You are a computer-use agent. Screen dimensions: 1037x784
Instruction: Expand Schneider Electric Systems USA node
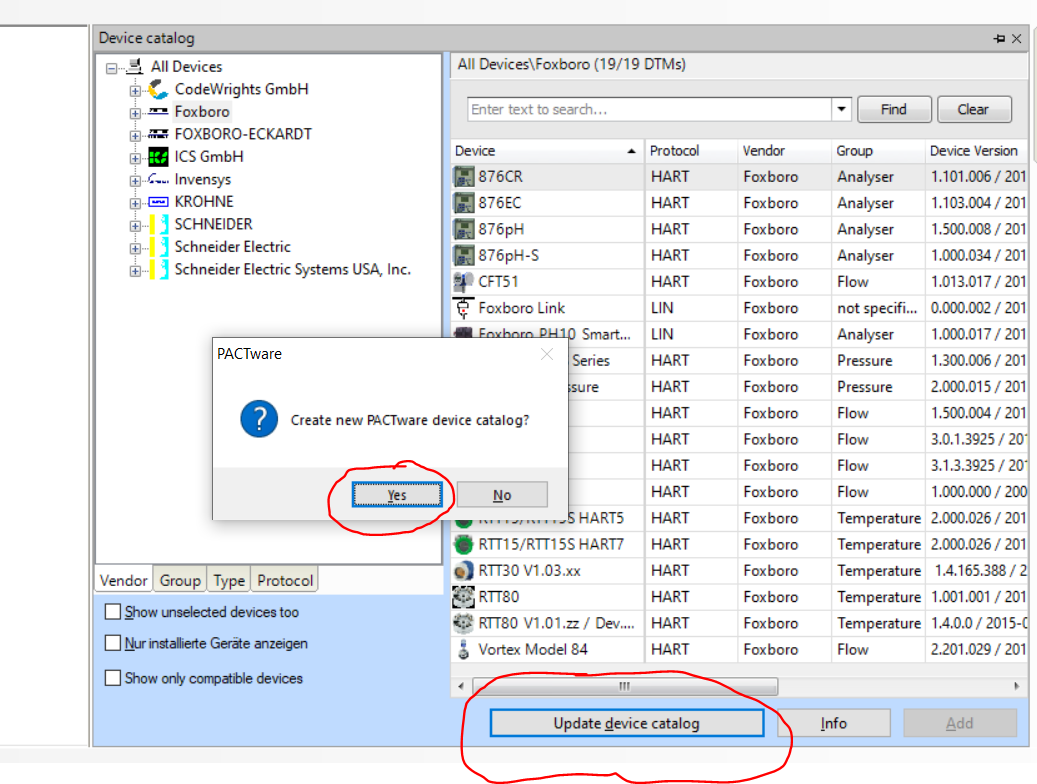(135, 271)
